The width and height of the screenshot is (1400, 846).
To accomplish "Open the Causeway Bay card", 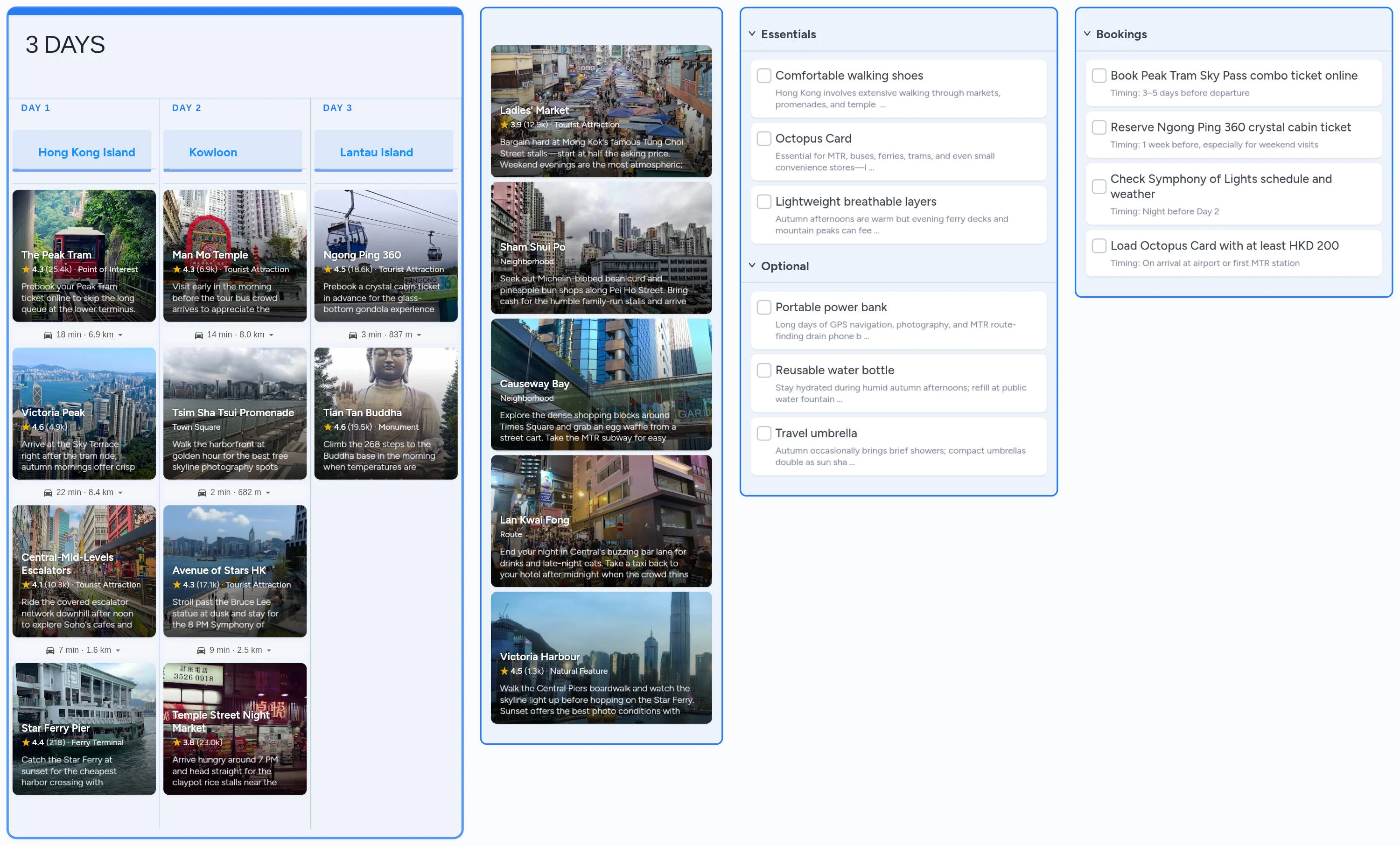I will pos(601,385).
